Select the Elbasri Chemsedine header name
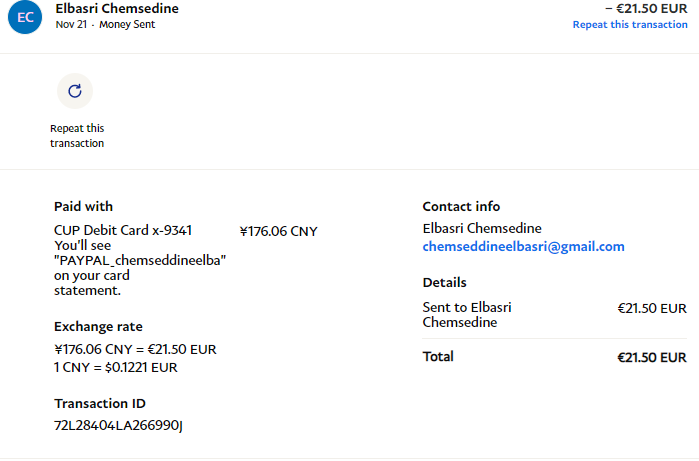Screen dimensions: 699x461 click(117, 9)
